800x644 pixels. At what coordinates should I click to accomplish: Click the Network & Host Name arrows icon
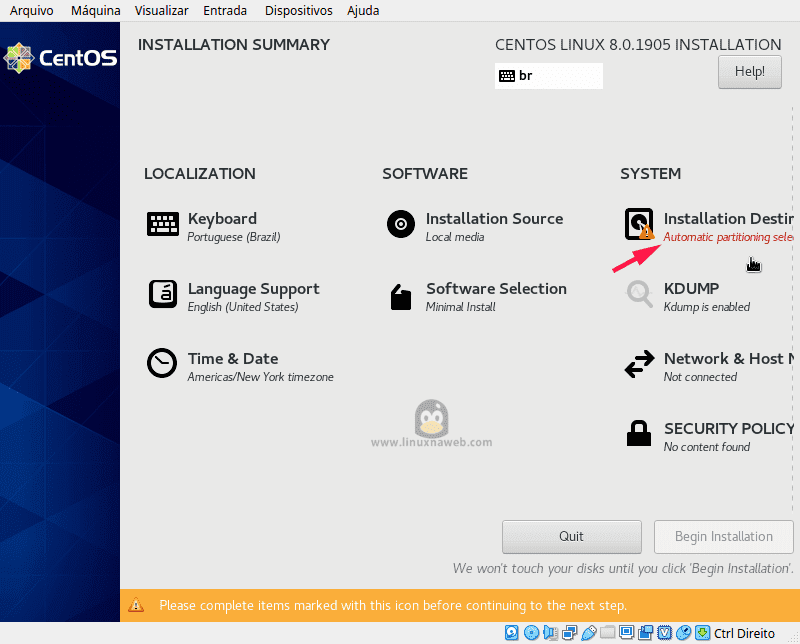coord(639,364)
